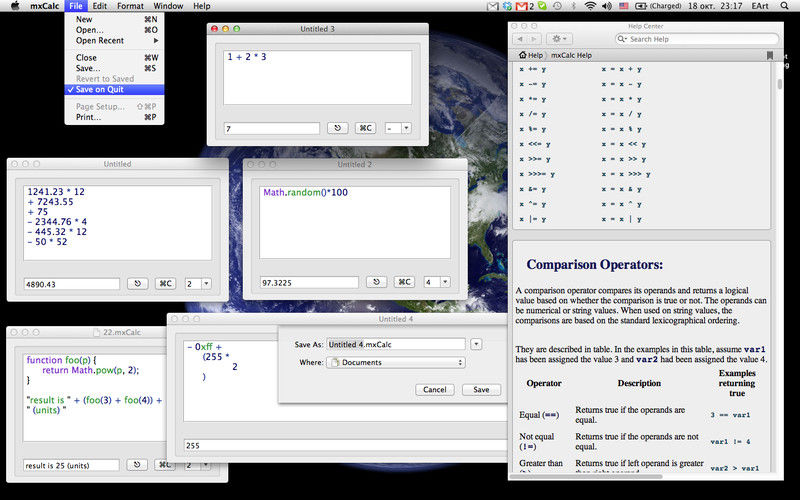Click the date and time in the menu bar

(715, 6)
